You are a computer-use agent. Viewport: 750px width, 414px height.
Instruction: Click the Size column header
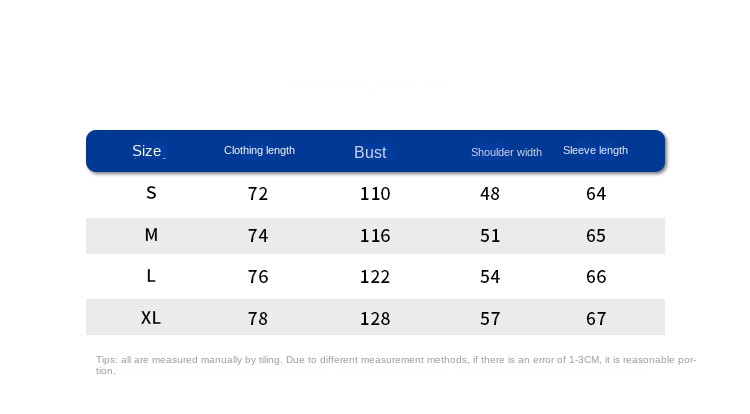147,151
